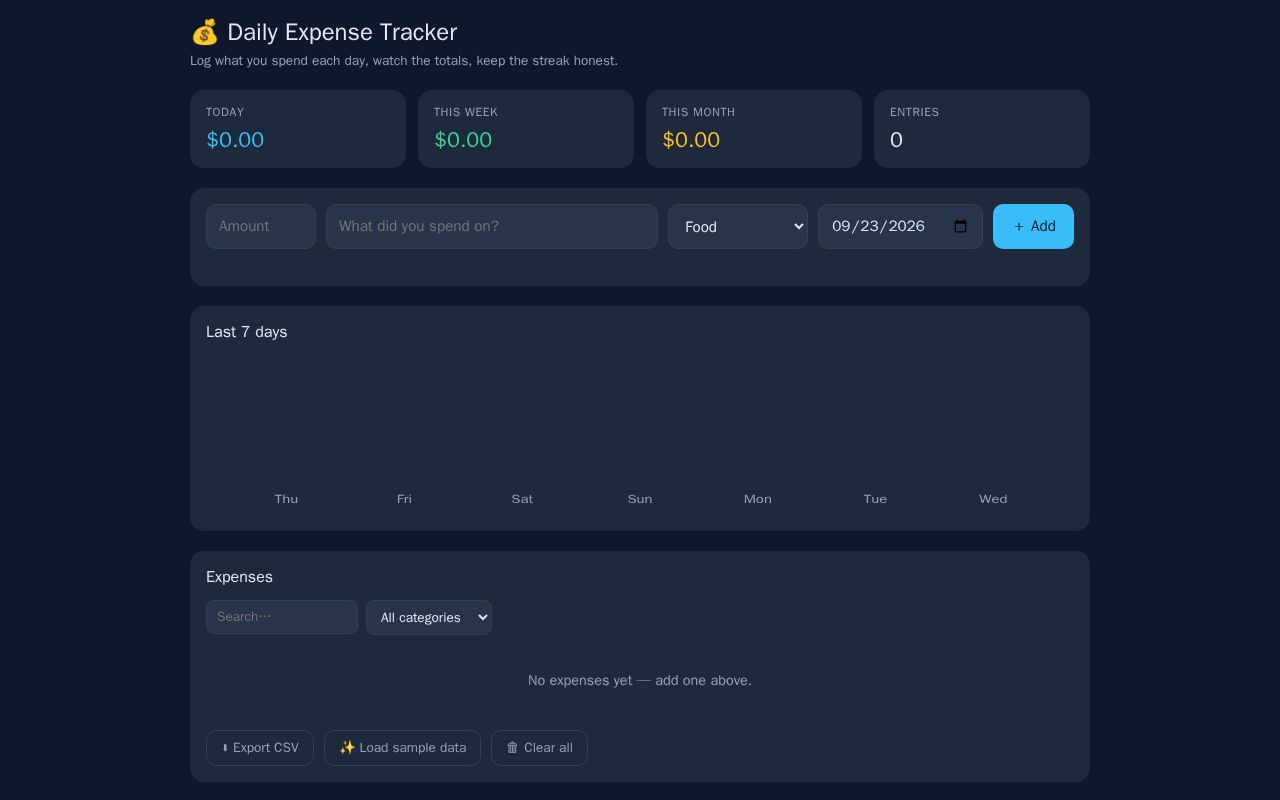Select the Today total $0.00 value
The height and width of the screenshot is (800, 1280).
235,140
